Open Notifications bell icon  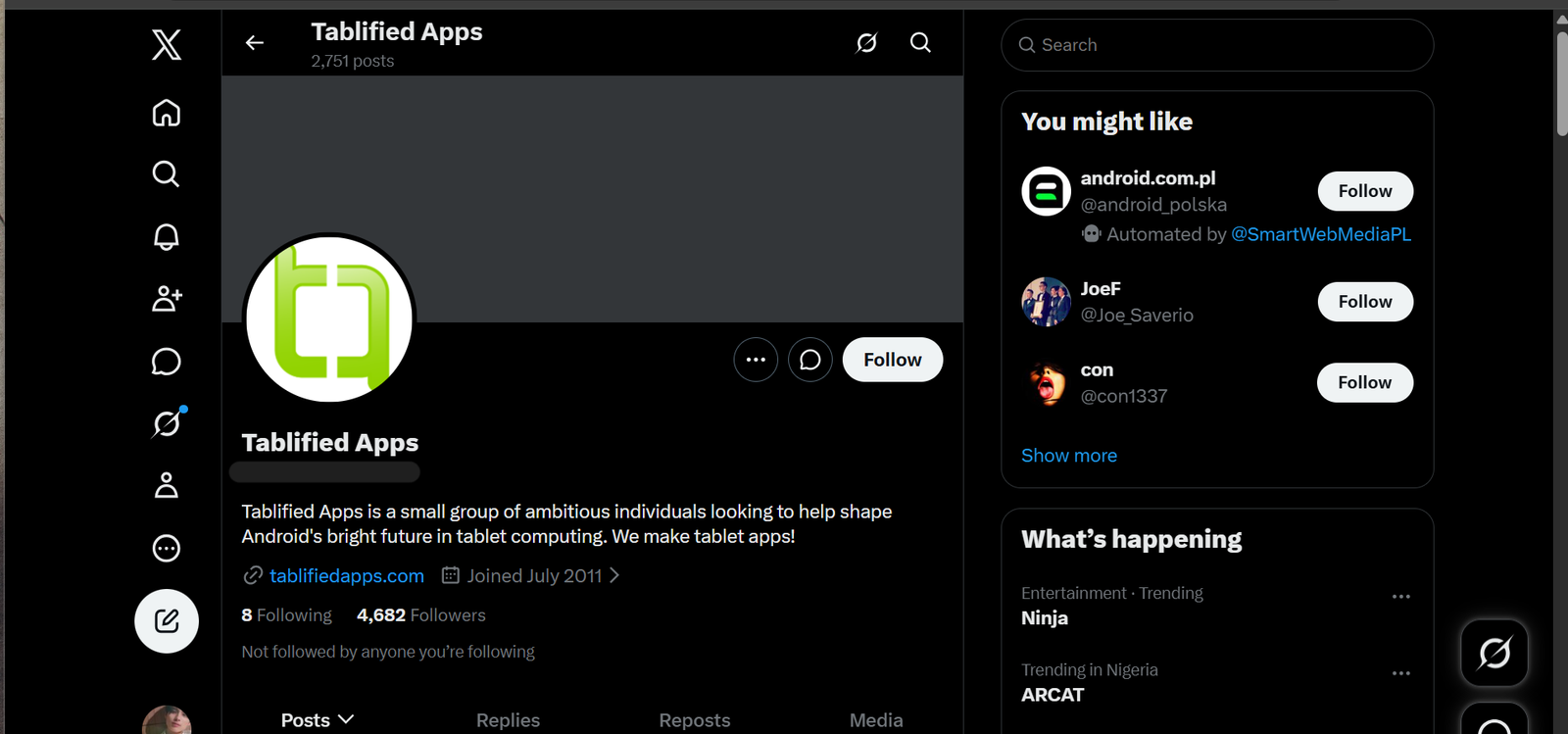coord(167,236)
